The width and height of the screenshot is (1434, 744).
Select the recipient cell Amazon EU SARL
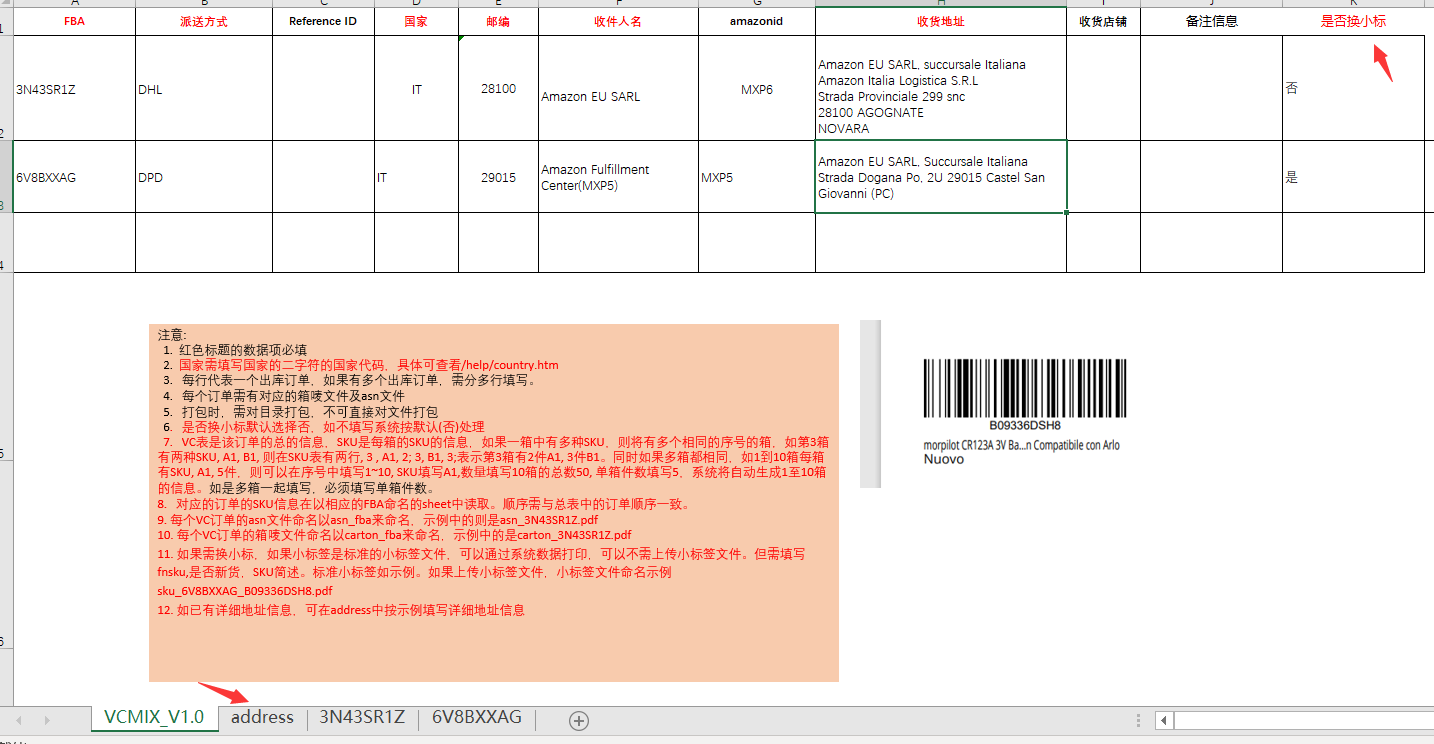[x=618, y=88]
